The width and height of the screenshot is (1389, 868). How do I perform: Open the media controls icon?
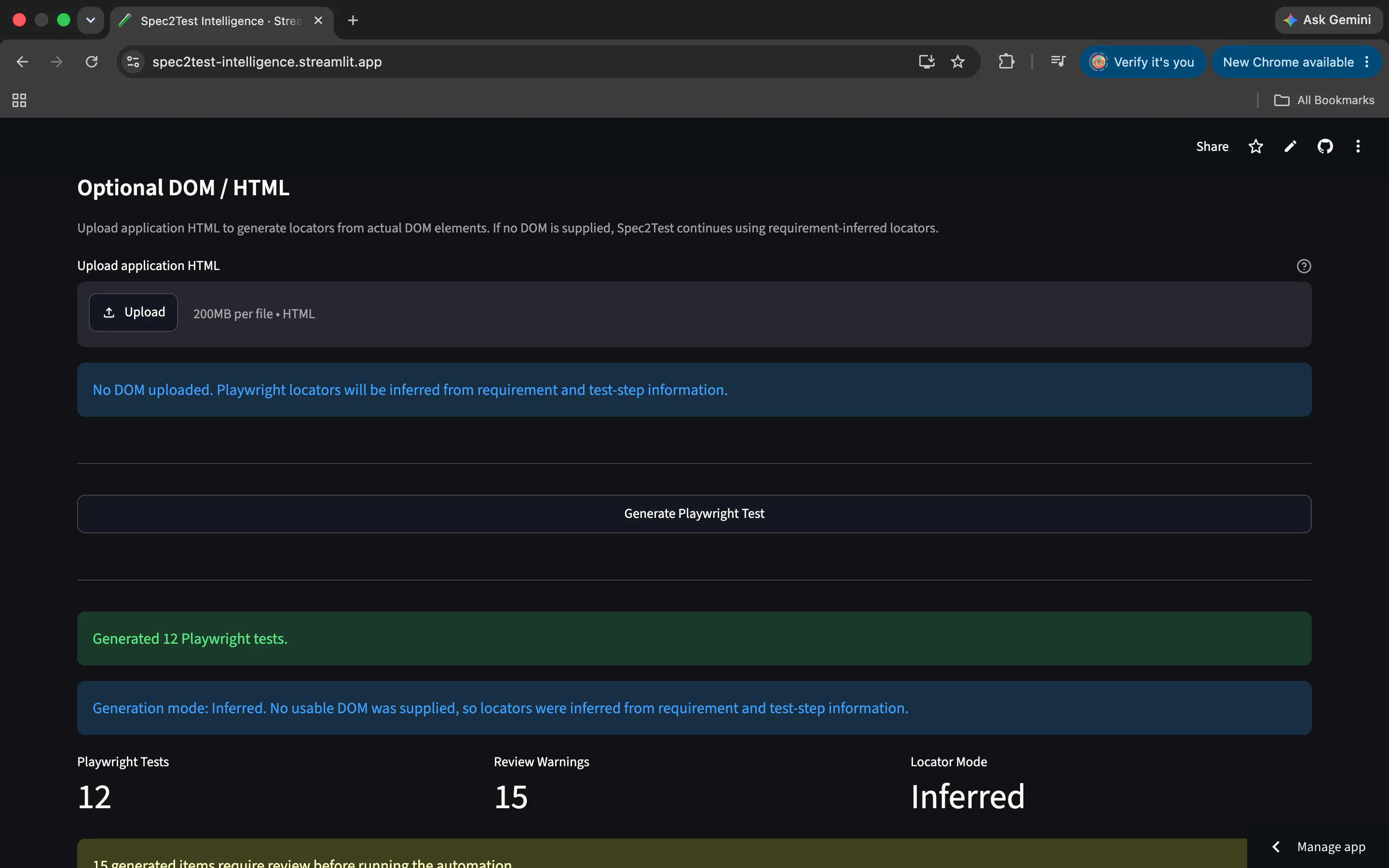pyautogui.click(x=1058, y=61)
